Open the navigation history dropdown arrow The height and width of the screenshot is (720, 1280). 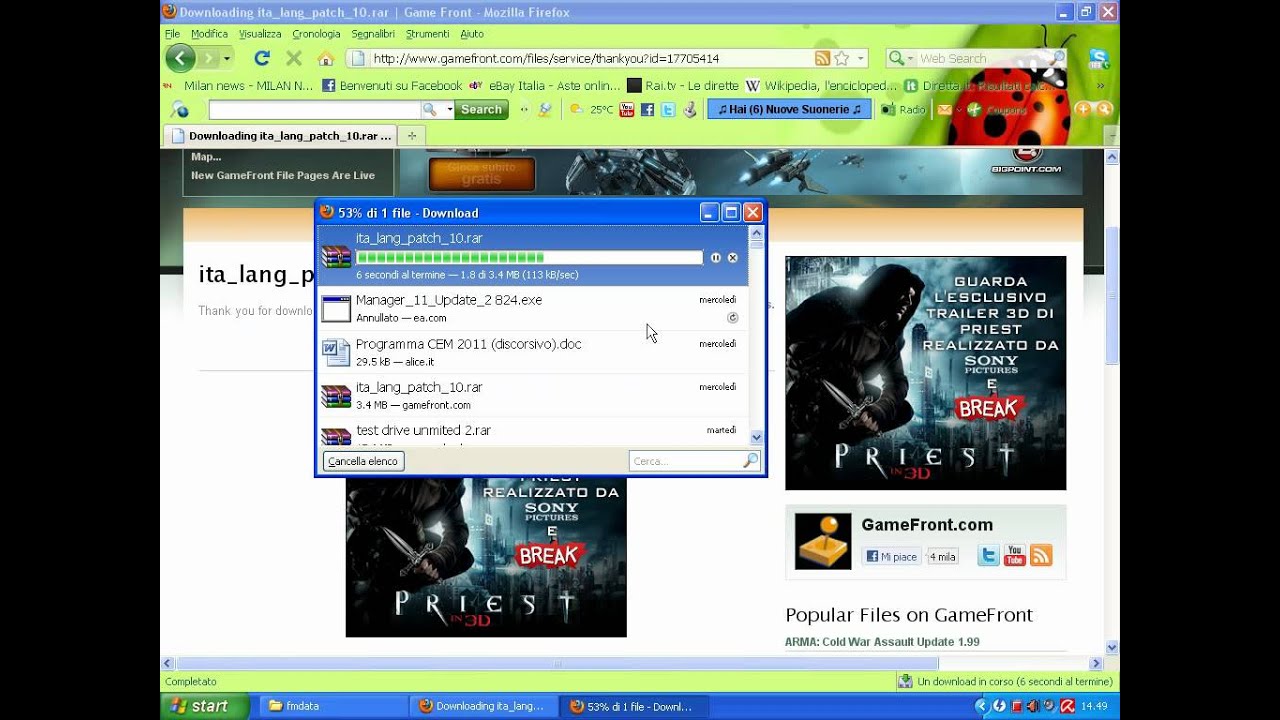click(227, 59)
